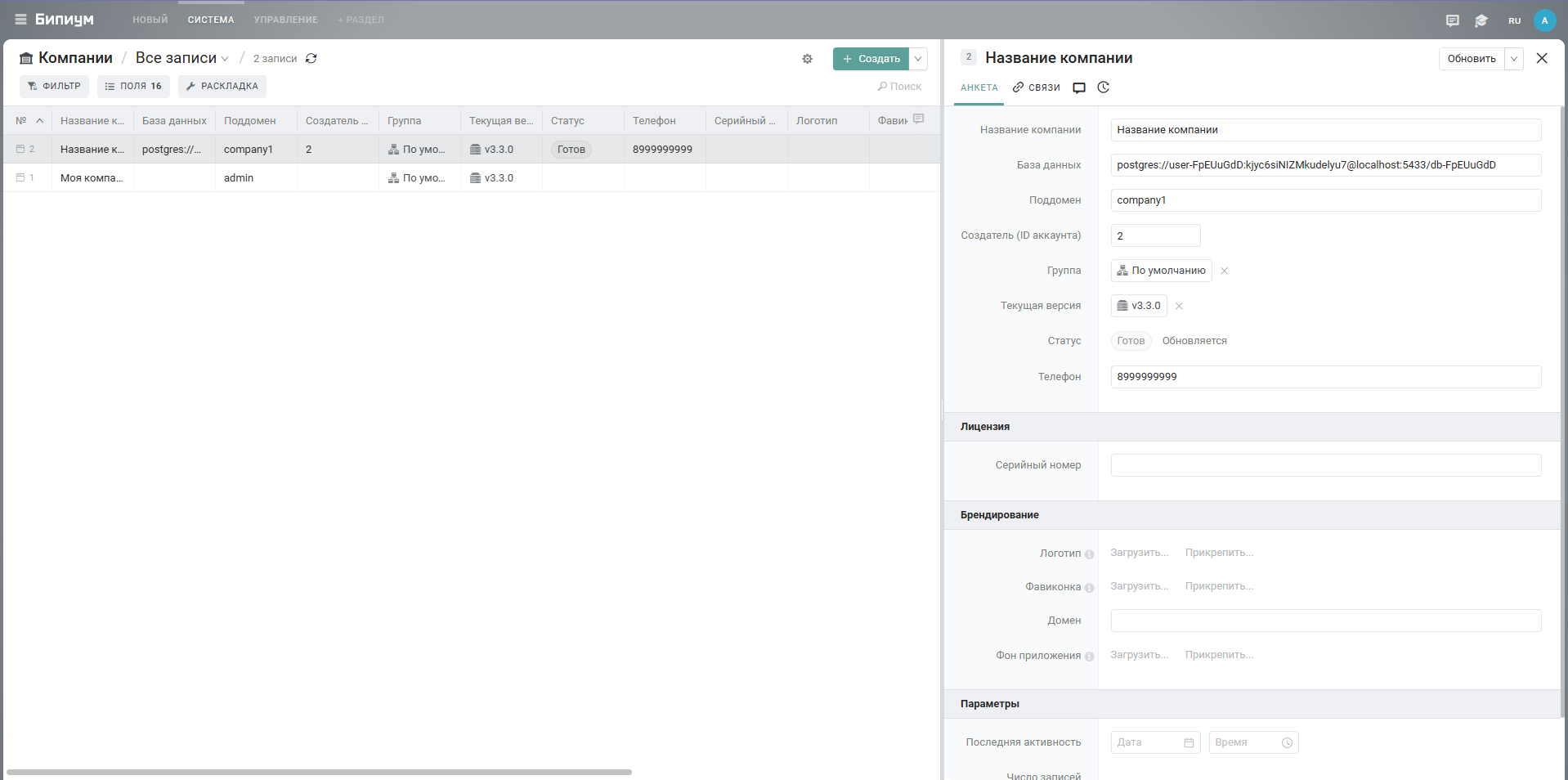Click Прикрепить for Фон приложения
The width and height of the screenshot is (1568, 780).
(1219, 655)
